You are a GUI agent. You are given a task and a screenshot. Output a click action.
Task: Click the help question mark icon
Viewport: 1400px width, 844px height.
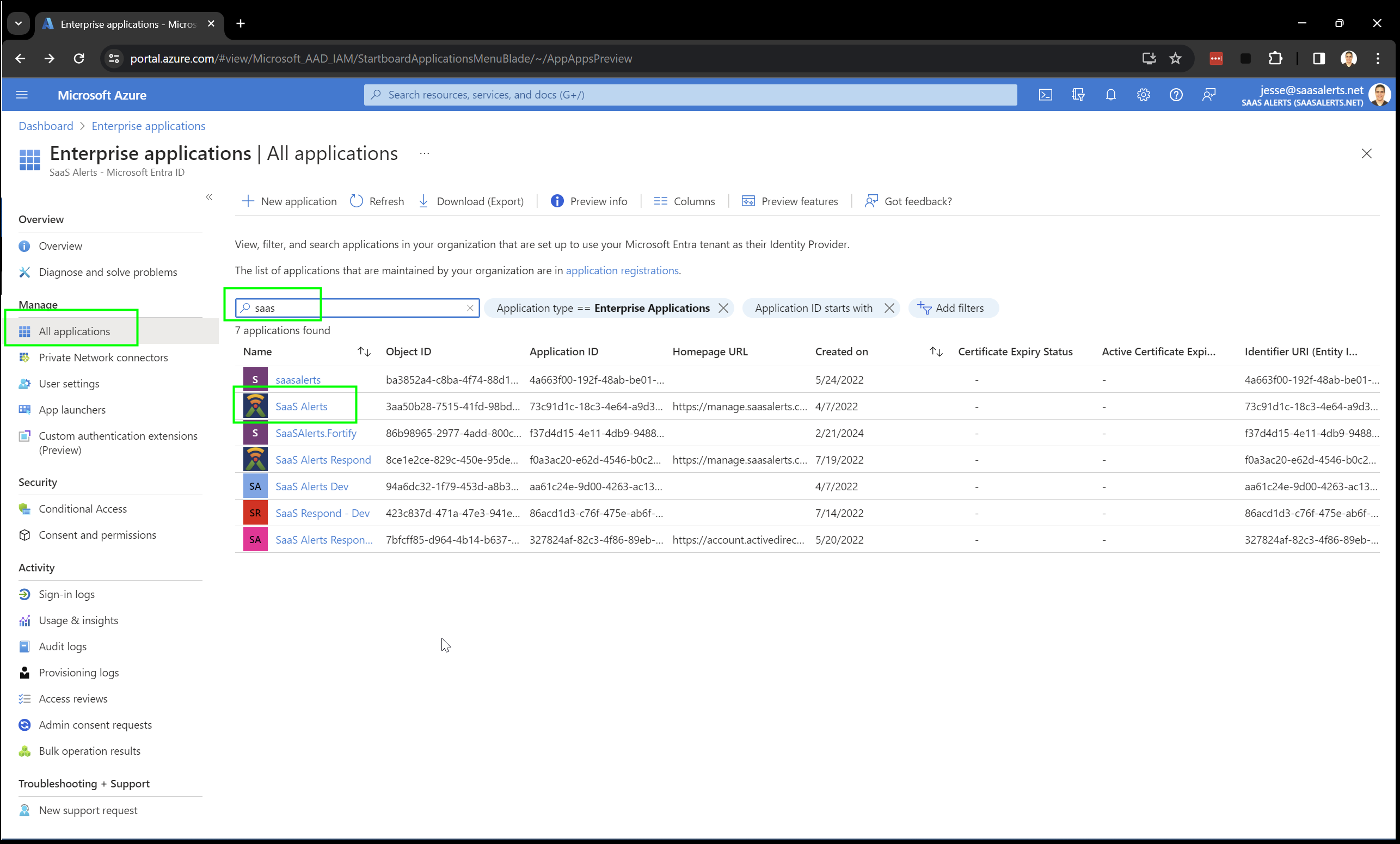(1176, 95)
